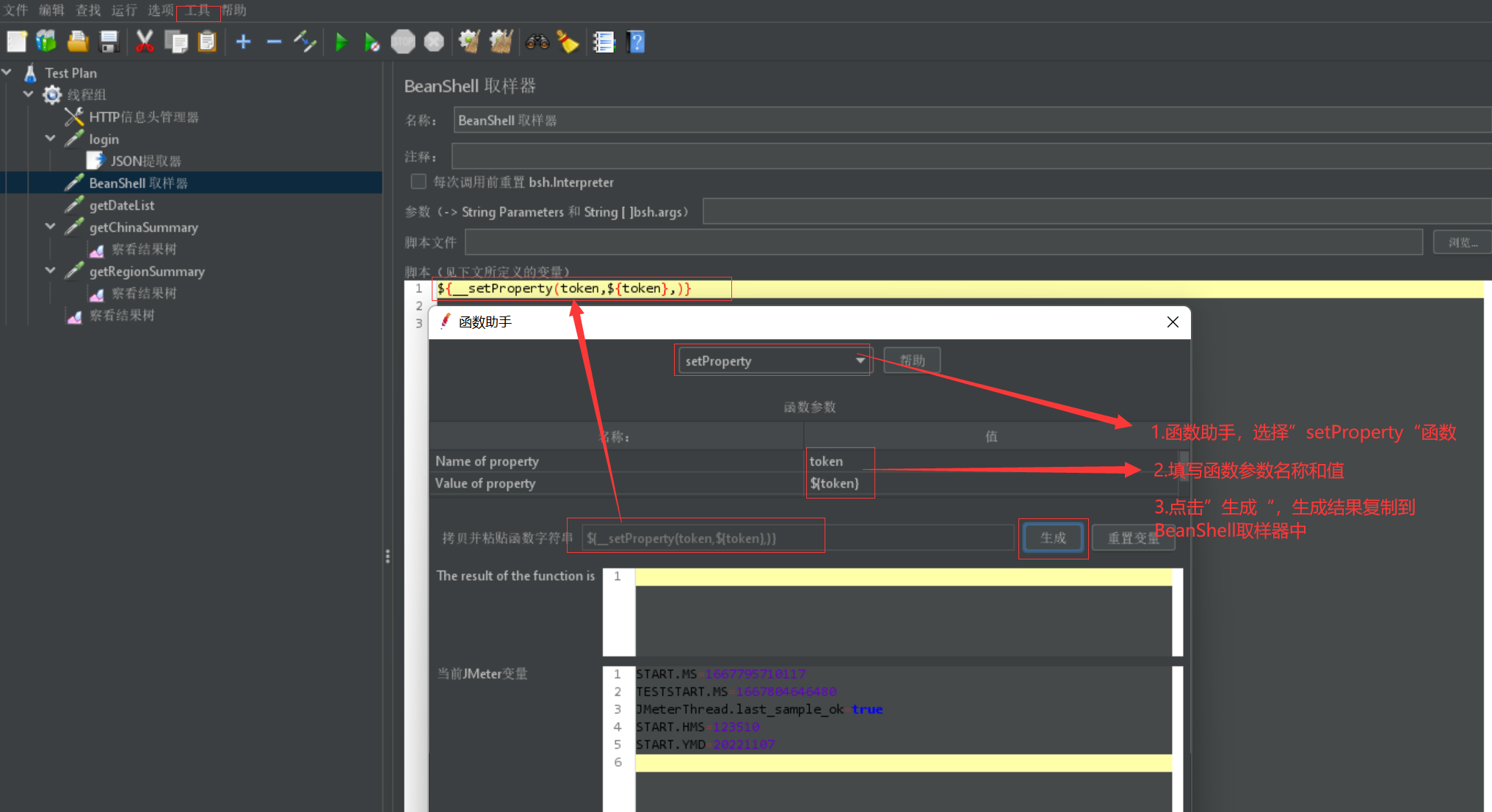Open Search with the binoculars icon

[537, 42]
